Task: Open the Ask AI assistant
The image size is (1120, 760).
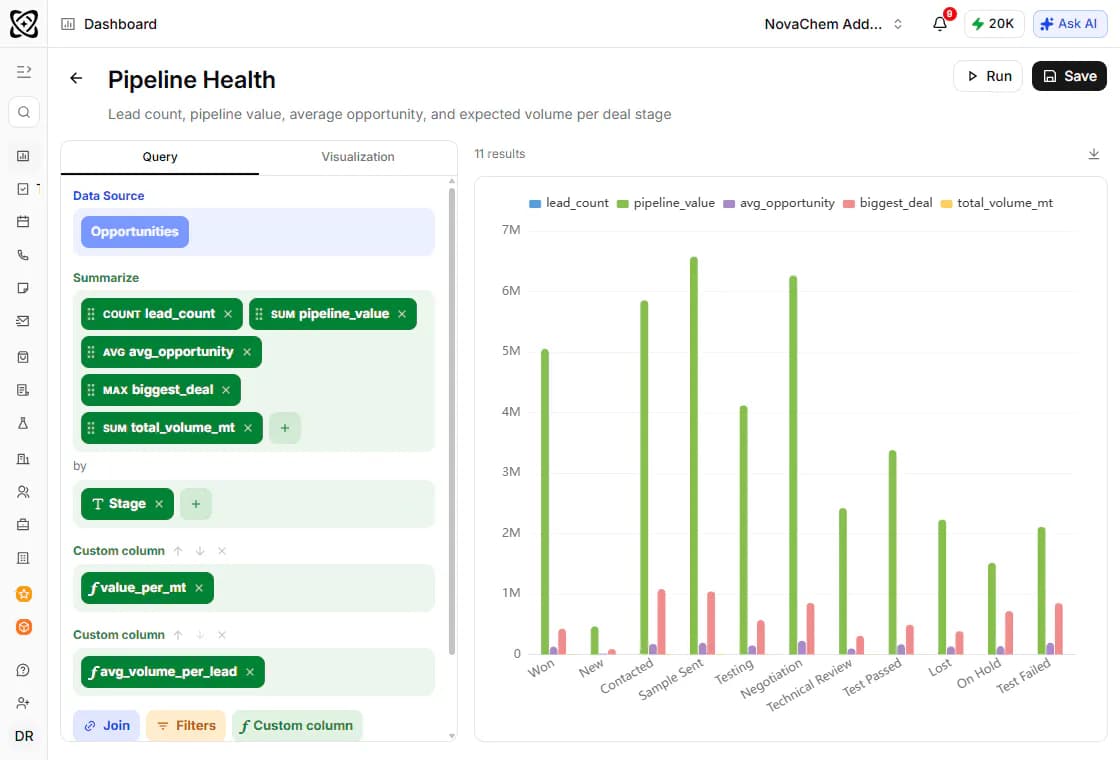Action: point(1070,24)
